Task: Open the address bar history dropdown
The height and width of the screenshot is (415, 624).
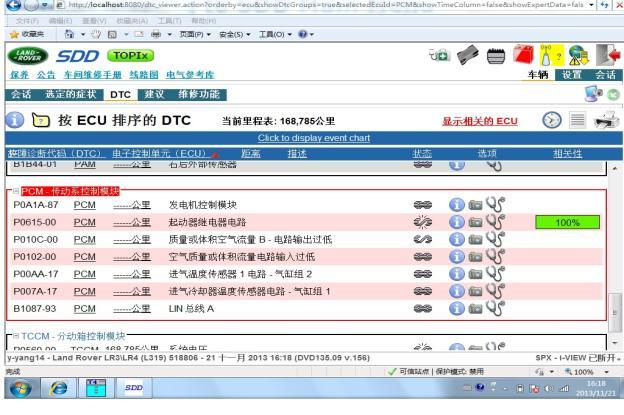Action: click(x=591, y=5)
